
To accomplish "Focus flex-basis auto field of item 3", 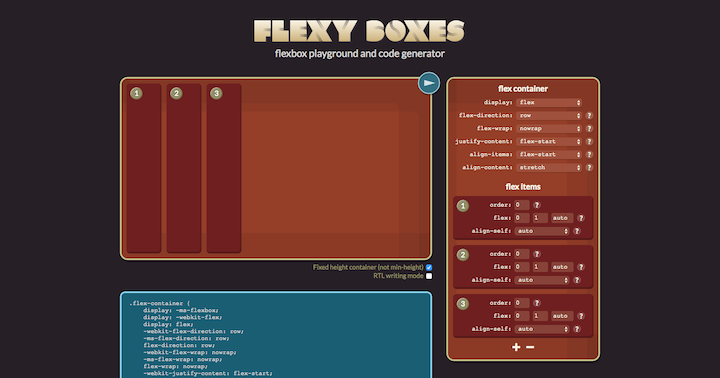I will point(562,316).
